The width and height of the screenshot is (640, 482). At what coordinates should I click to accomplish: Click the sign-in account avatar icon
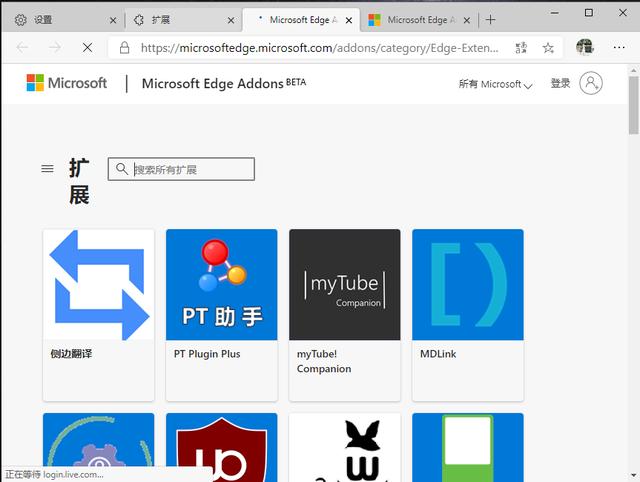(x=591, y=83)
